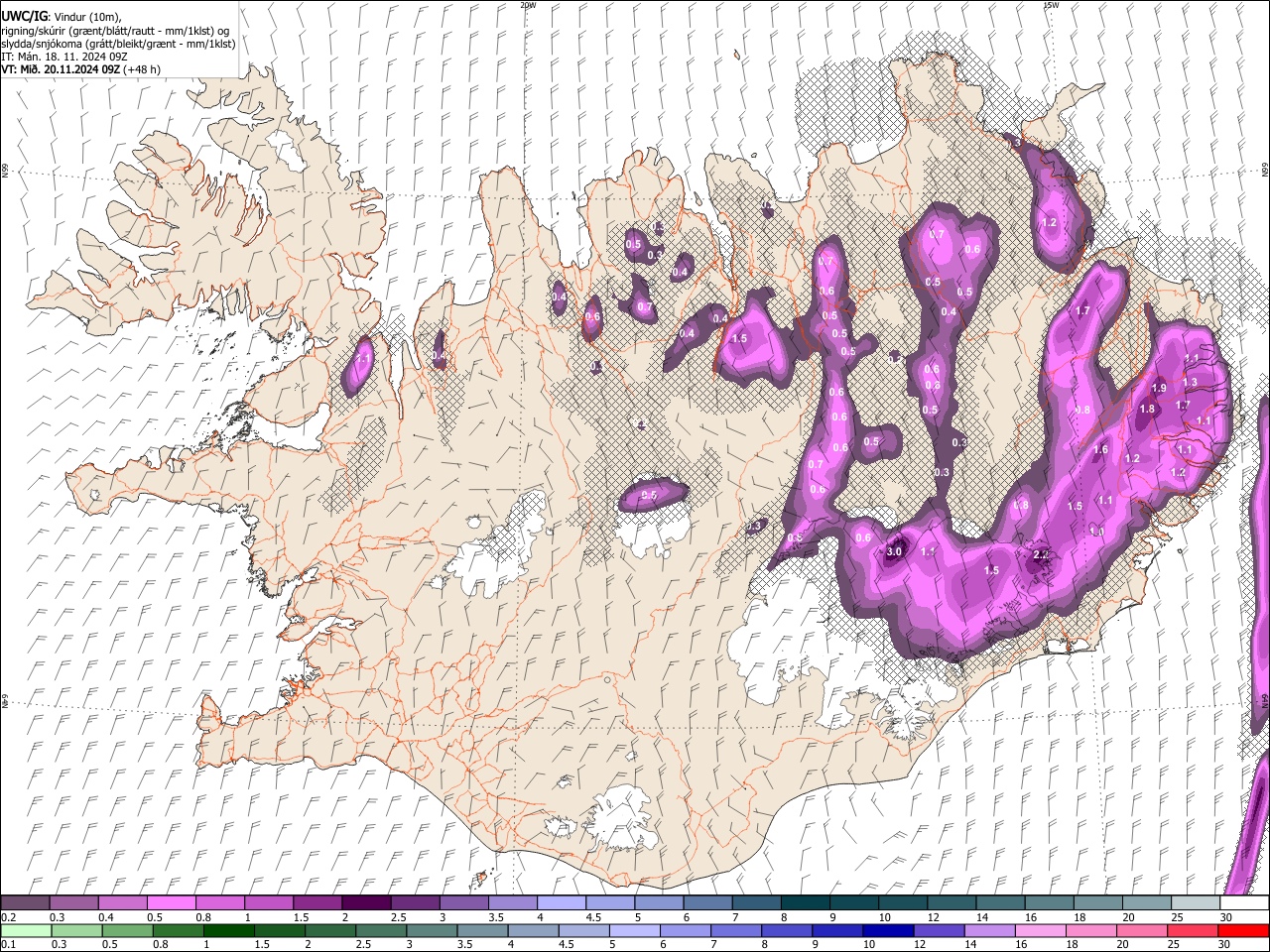The height and width of the screenshot is (952, 1270).
Task: Click the 3.0 precipitation value on the map
Action: [x=894, y=551]
